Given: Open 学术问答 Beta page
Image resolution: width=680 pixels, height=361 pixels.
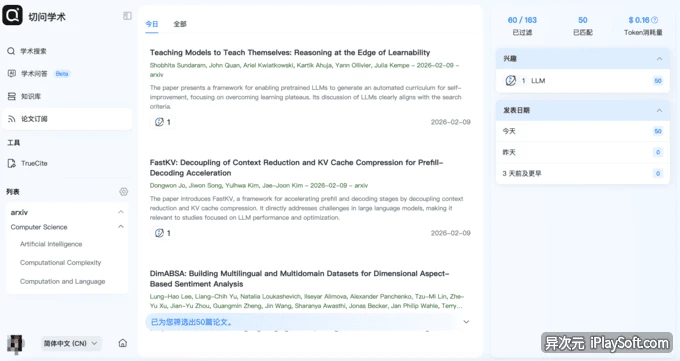Looking at the screenshot, I should click(x=67, y=74).
